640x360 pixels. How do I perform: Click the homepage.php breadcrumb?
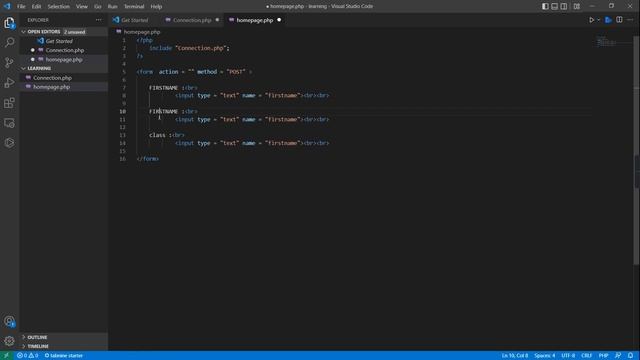(141, 32)
